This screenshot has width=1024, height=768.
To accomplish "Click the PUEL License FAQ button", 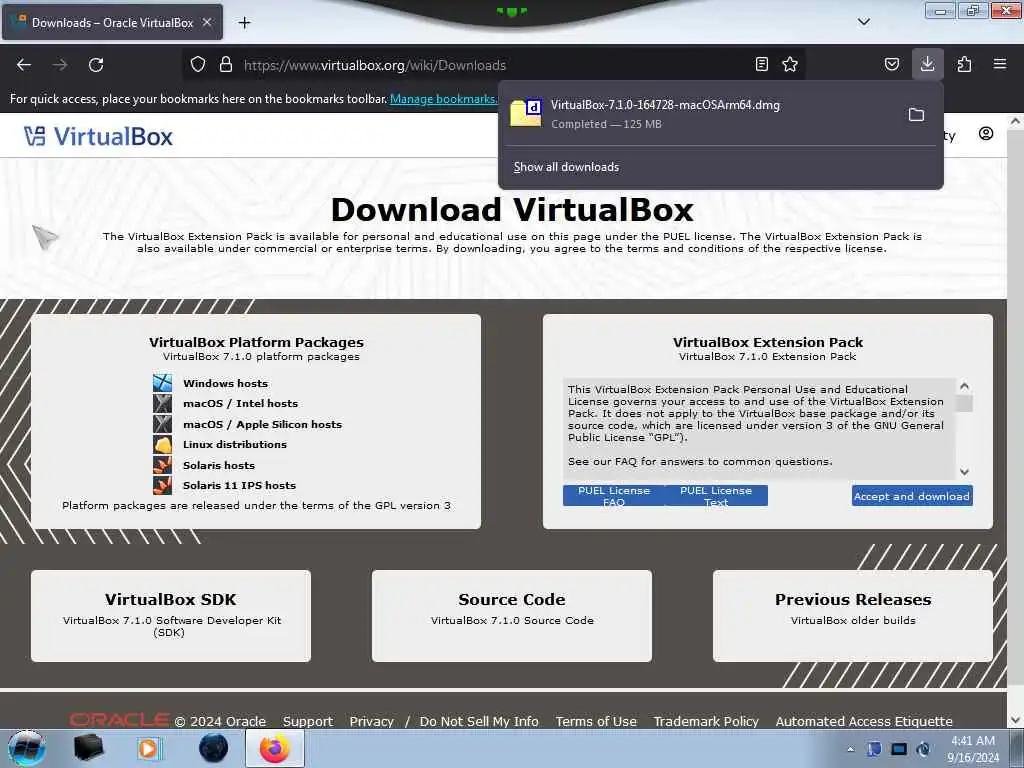I will pos(614,496).
